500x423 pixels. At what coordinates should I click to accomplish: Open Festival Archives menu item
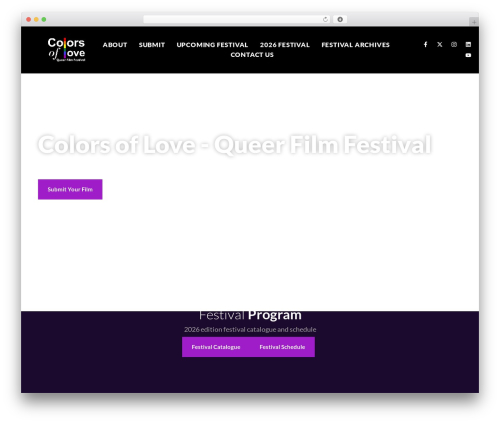[355, 45]
